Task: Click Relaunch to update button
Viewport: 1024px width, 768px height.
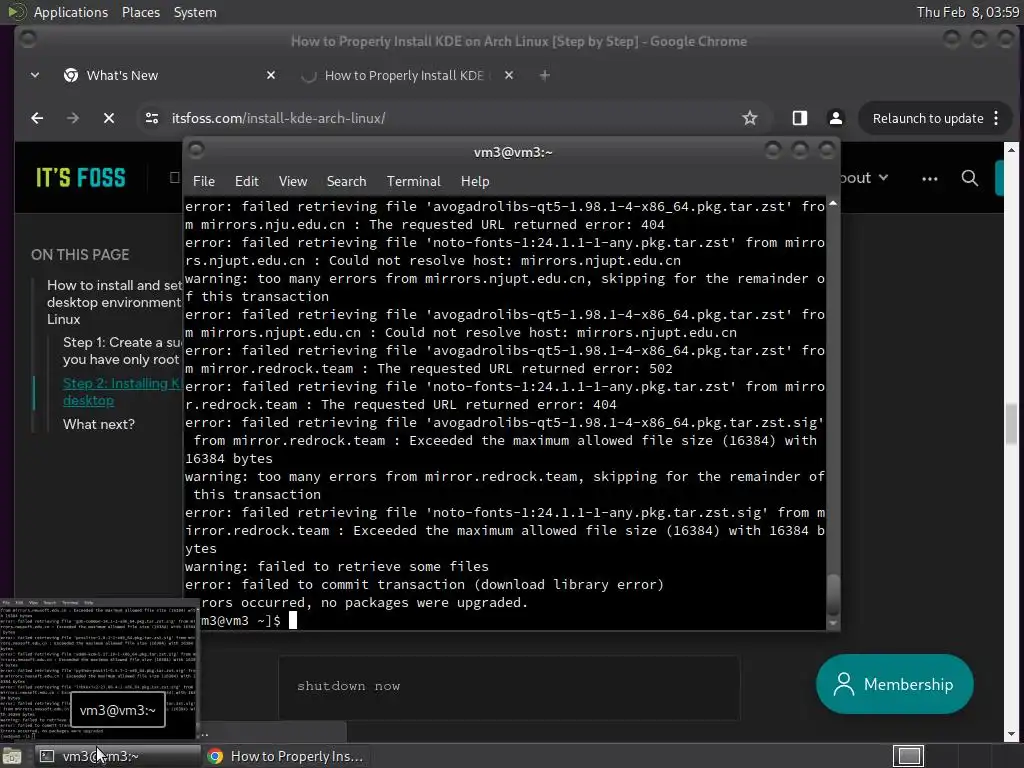Action: click(x=927, y=118)
